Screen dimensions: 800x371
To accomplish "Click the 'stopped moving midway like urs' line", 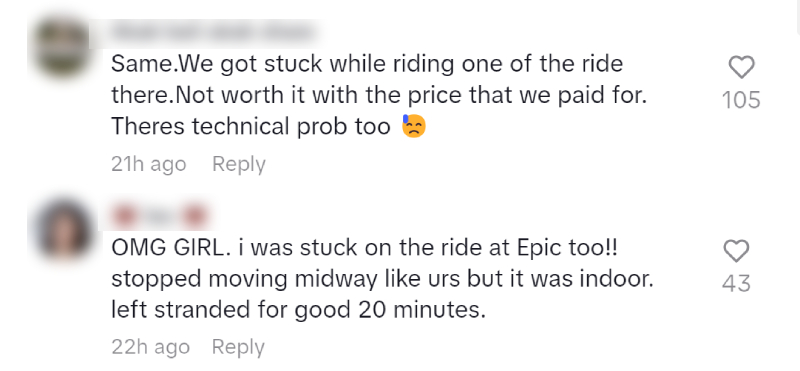I will point(382,279).
